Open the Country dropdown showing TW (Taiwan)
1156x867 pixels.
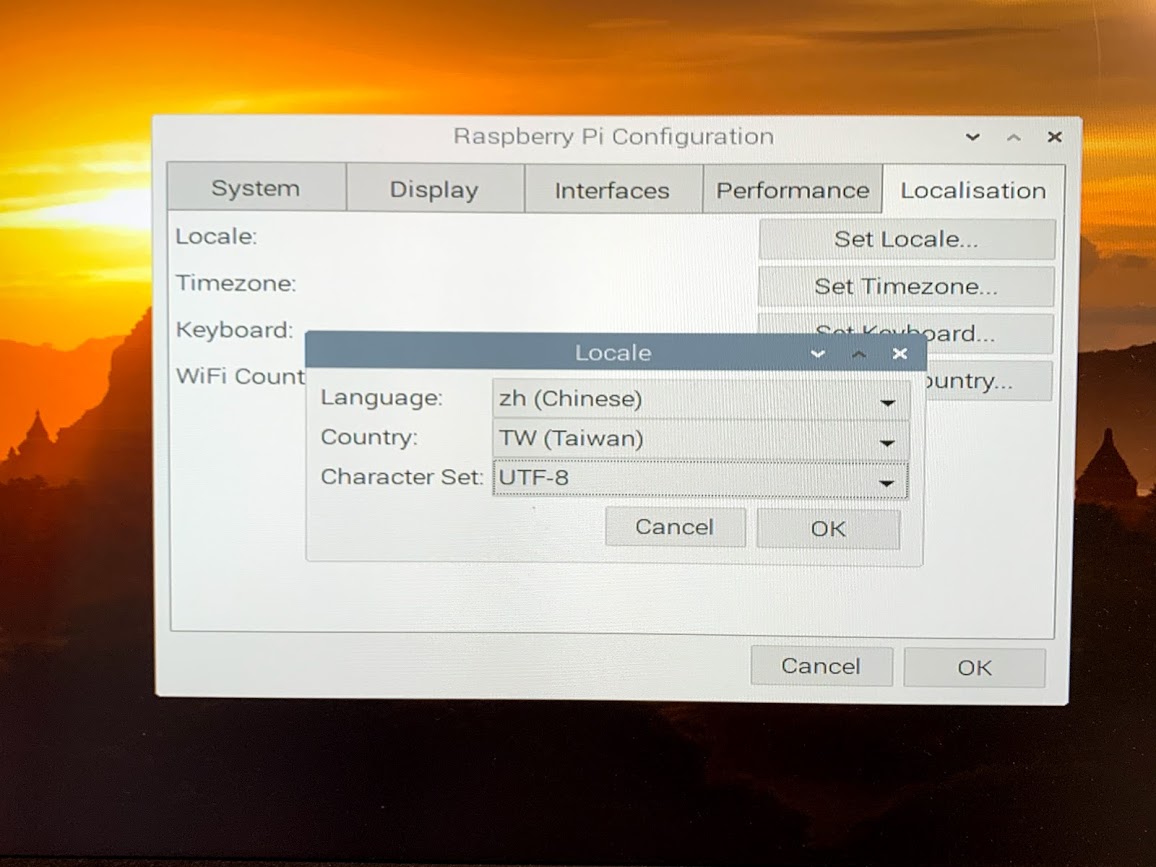click(700, 439)
